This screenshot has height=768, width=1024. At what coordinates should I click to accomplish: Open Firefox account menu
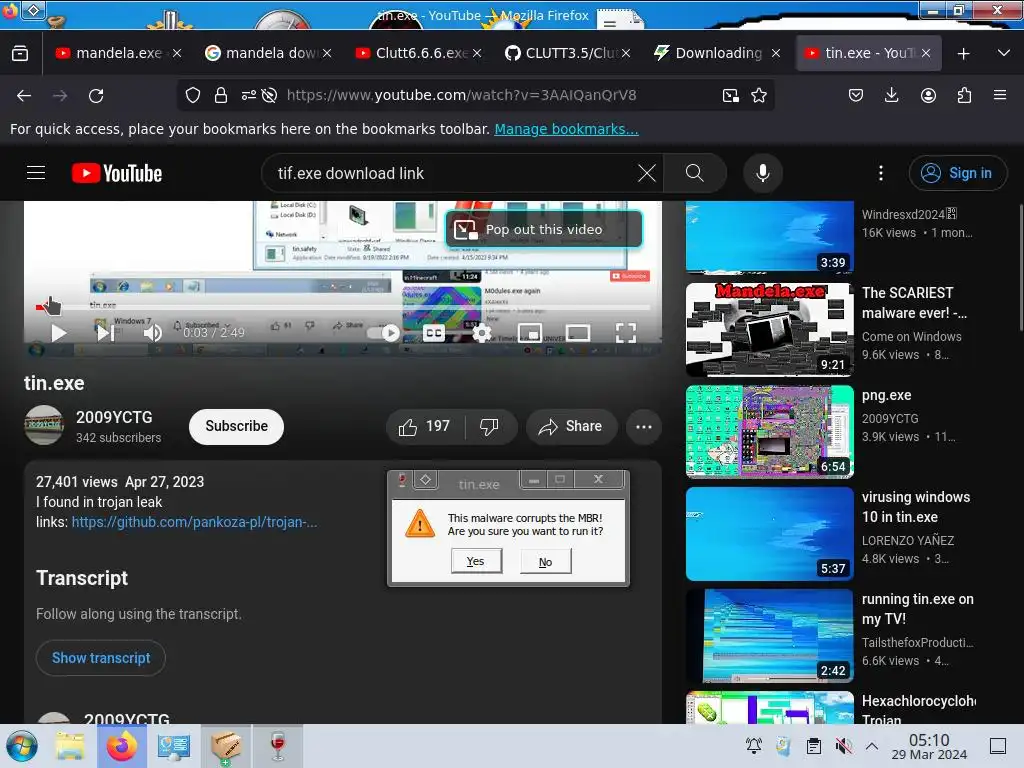928,96
